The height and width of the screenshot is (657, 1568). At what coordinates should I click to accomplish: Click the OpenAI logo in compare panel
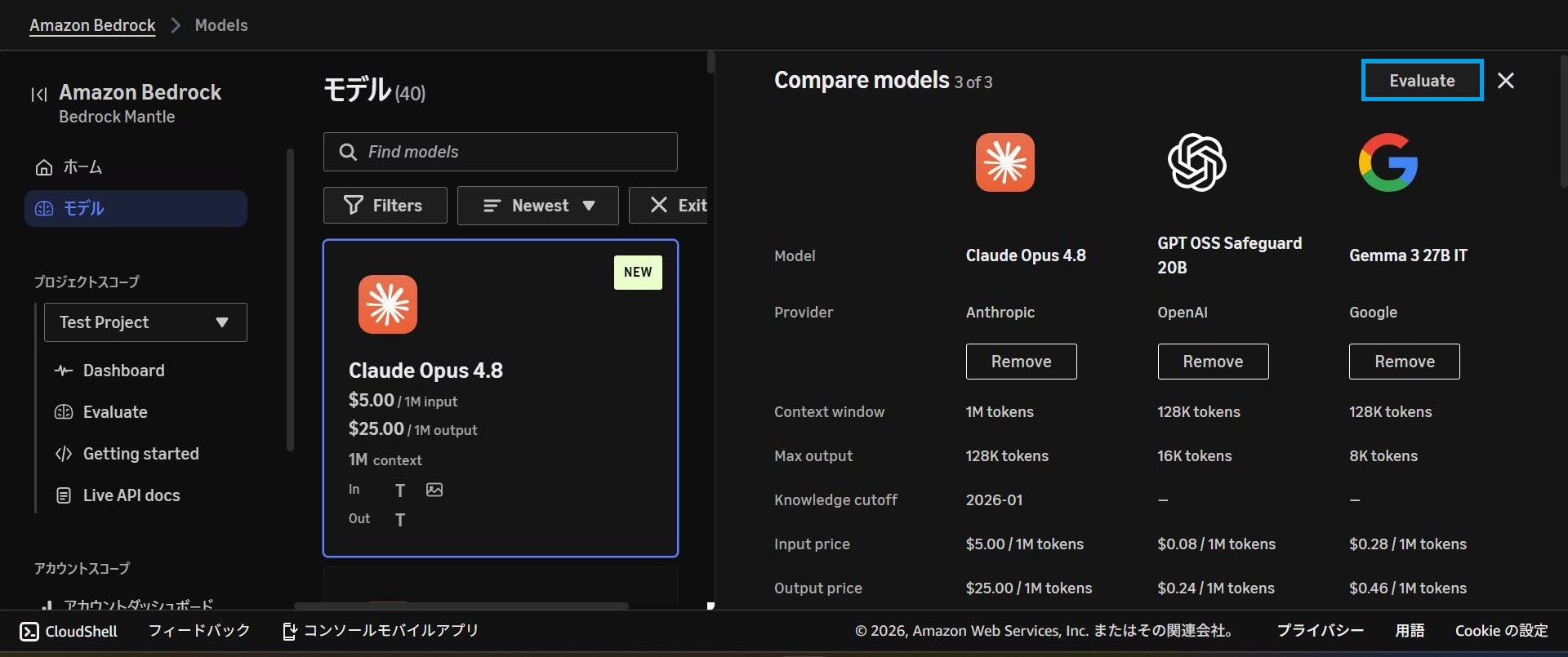tap(1197, 162)
